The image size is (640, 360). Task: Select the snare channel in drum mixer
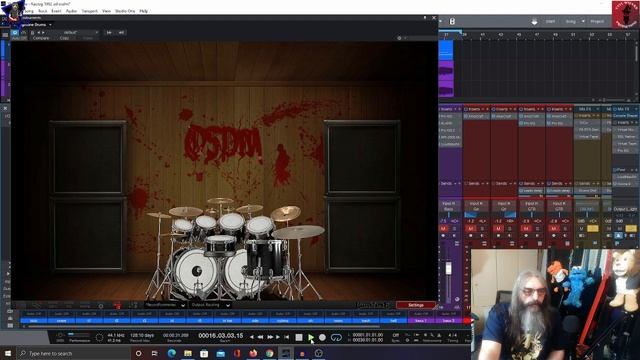[x=61, y=321]
